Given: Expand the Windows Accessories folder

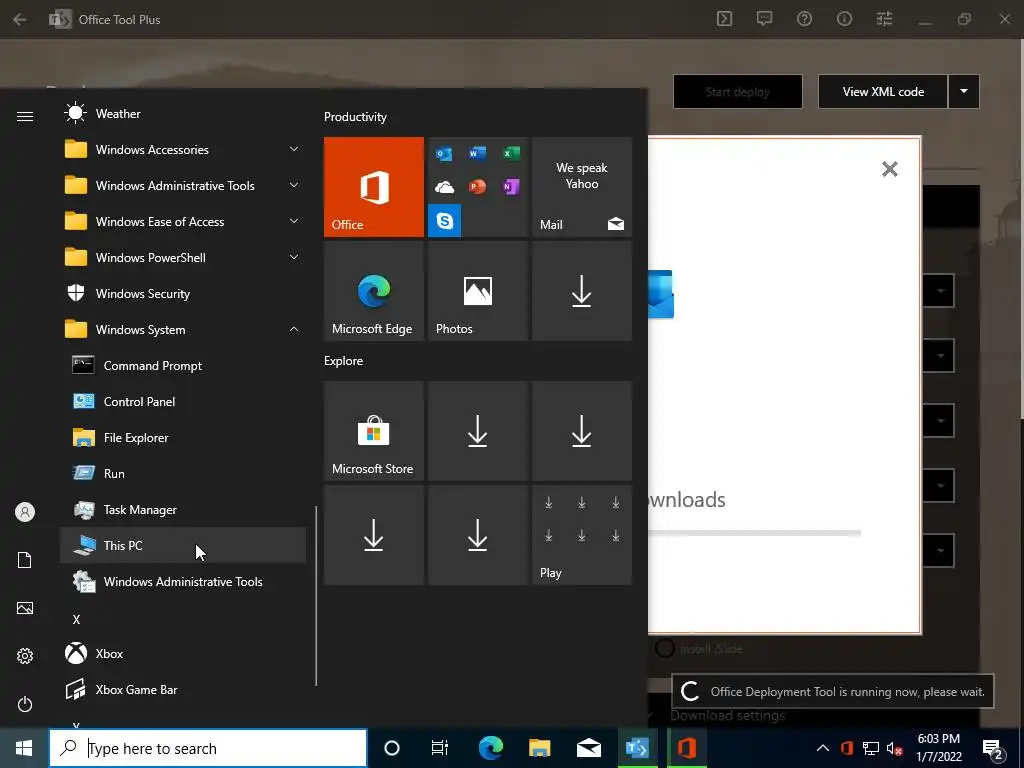Looking at the screenshot, I should 183,150.
